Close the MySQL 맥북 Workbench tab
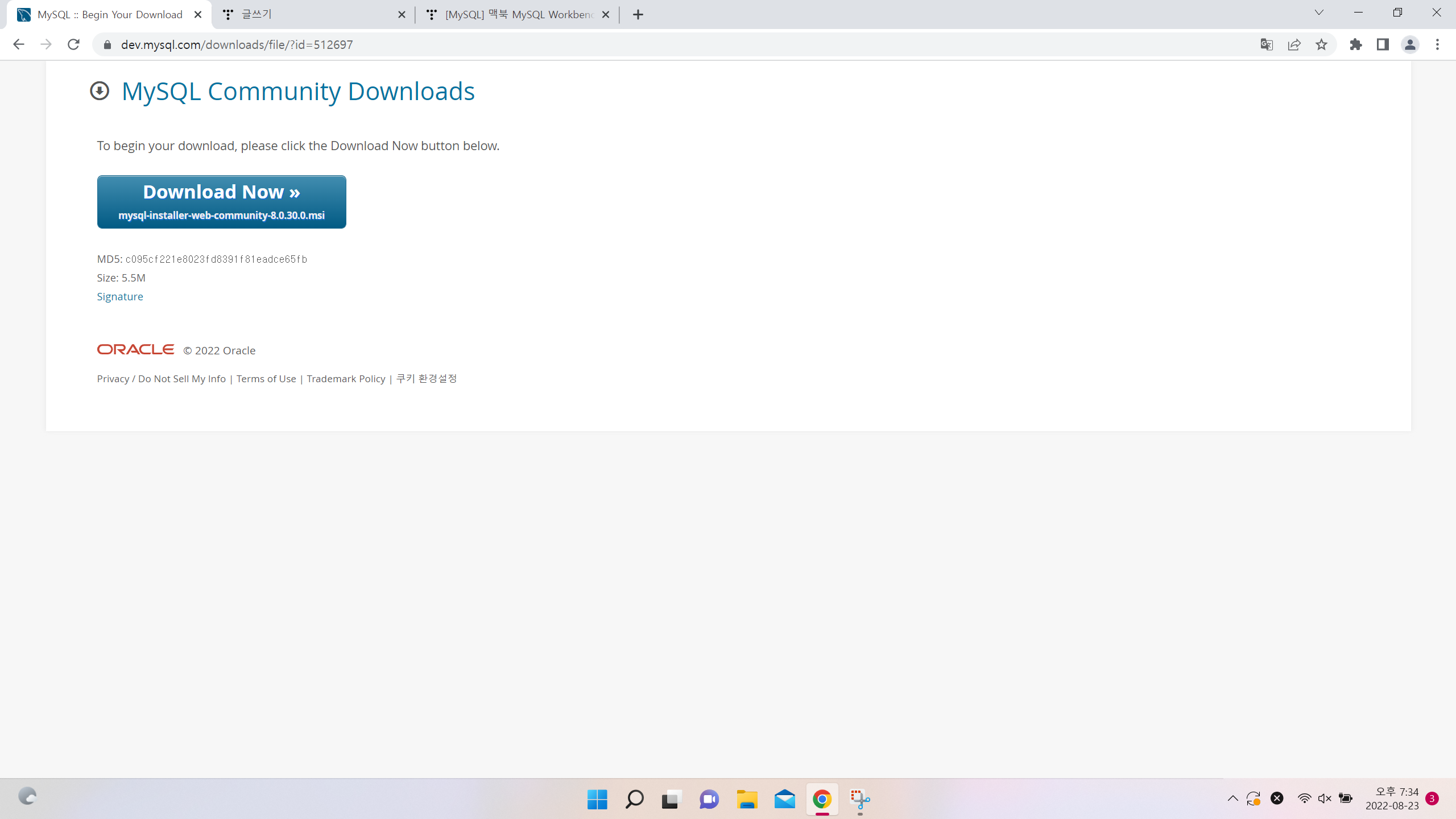 click(x=606, y=15)
